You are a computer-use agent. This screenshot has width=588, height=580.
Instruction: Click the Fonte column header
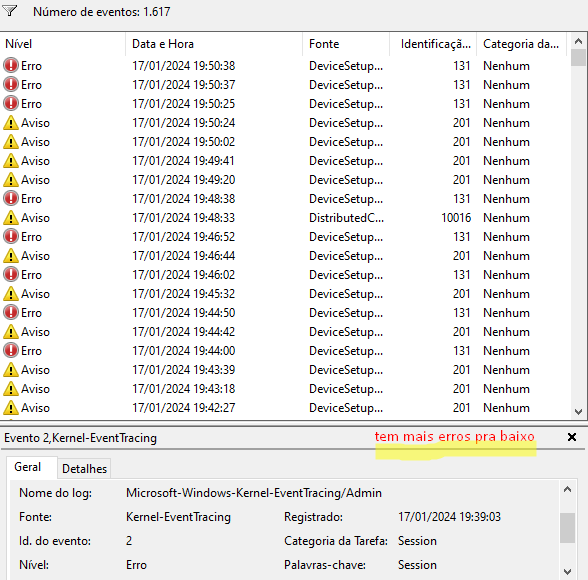346,44
